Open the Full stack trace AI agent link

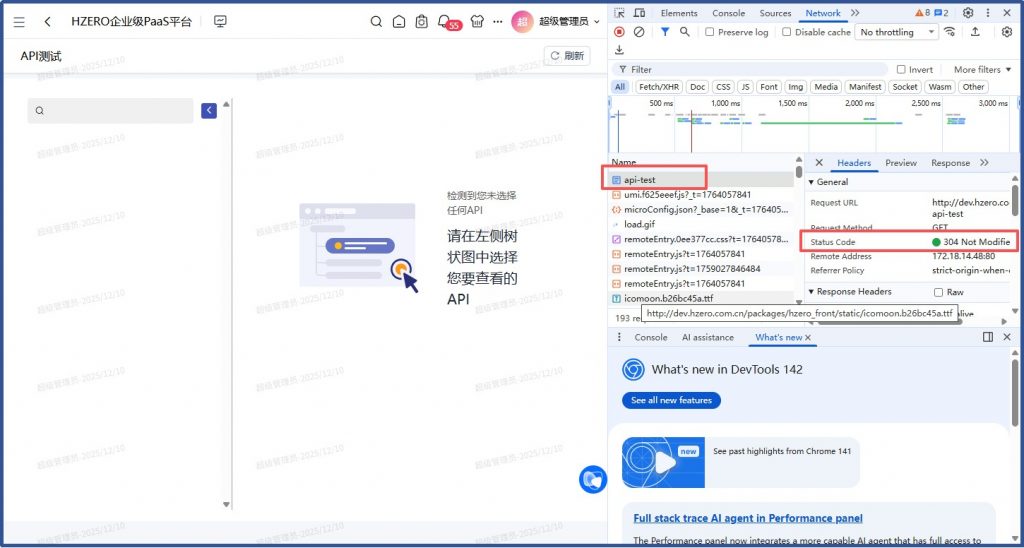748,518
